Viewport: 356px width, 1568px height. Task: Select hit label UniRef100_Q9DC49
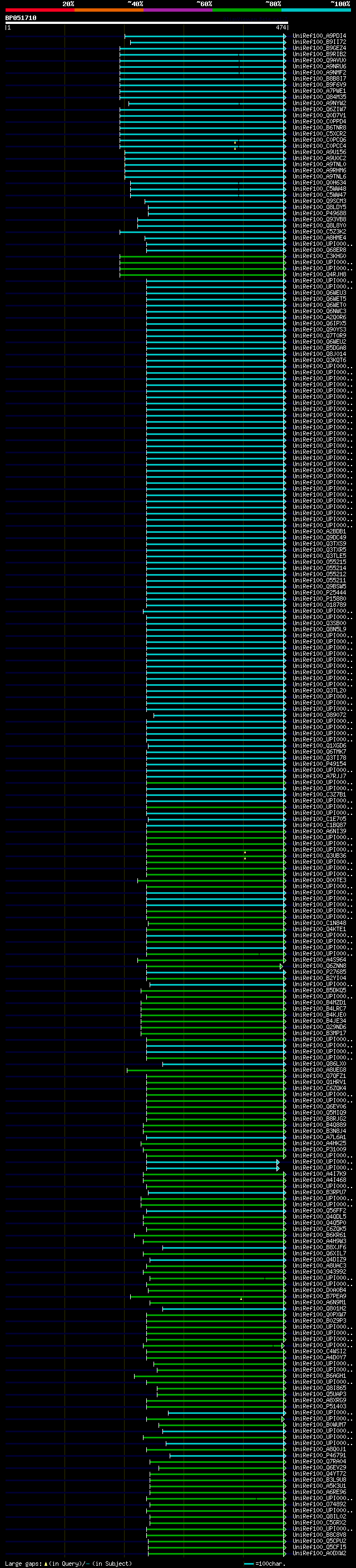click(x=319, y=537)
